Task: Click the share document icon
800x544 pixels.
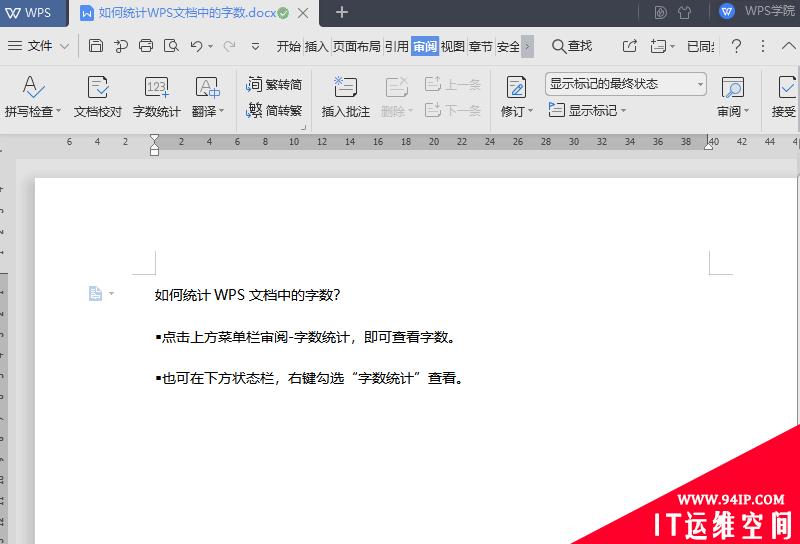Action: pyautogui.click(x=630, y=46)
